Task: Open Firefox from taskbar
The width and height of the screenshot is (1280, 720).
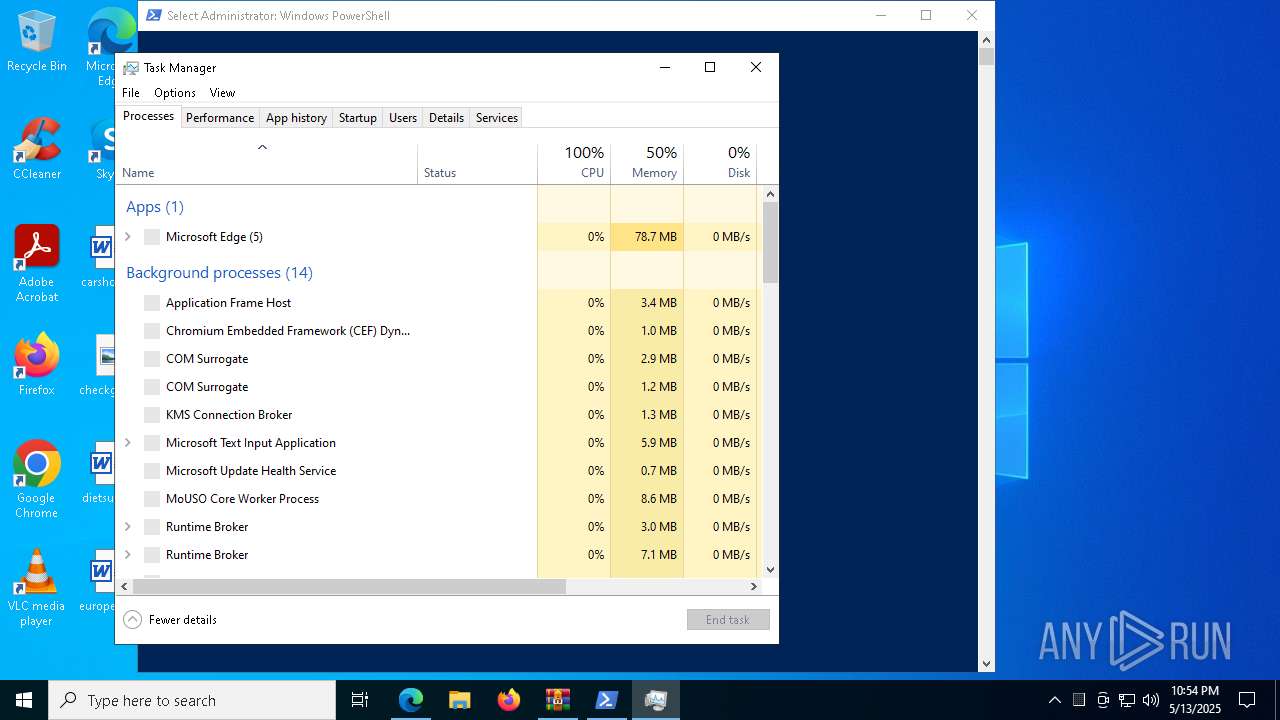Action: click(509, 700)
